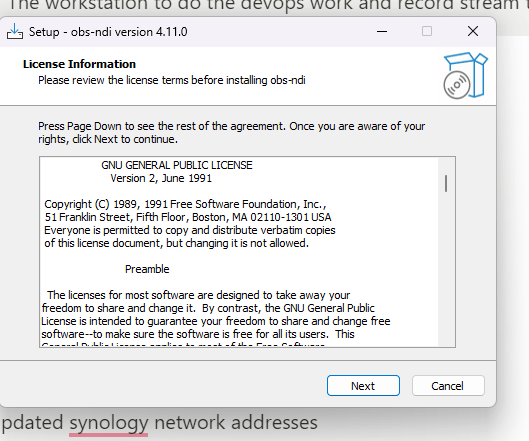Click "Press Page Down to see" instruction text
The height and width of the screenshot is (441, 529).
(x=231, y=133)
